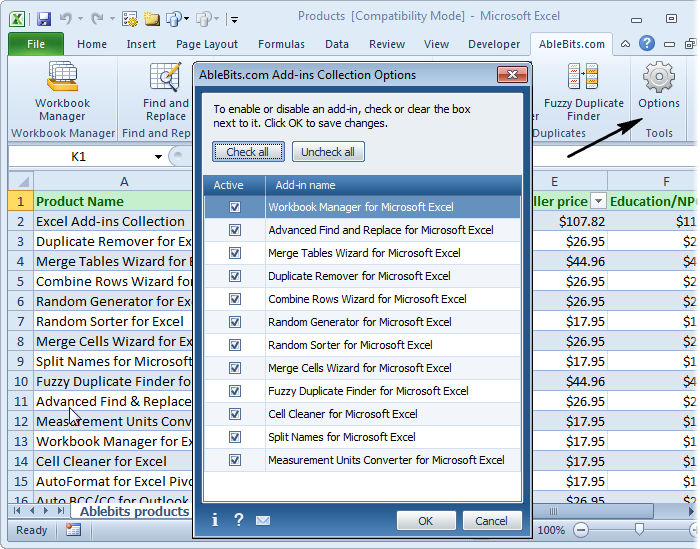Toggle Merge Tables Wizard checkbox
The height and width of the screenshot is (549, 700).
click(x=235, y=253)
